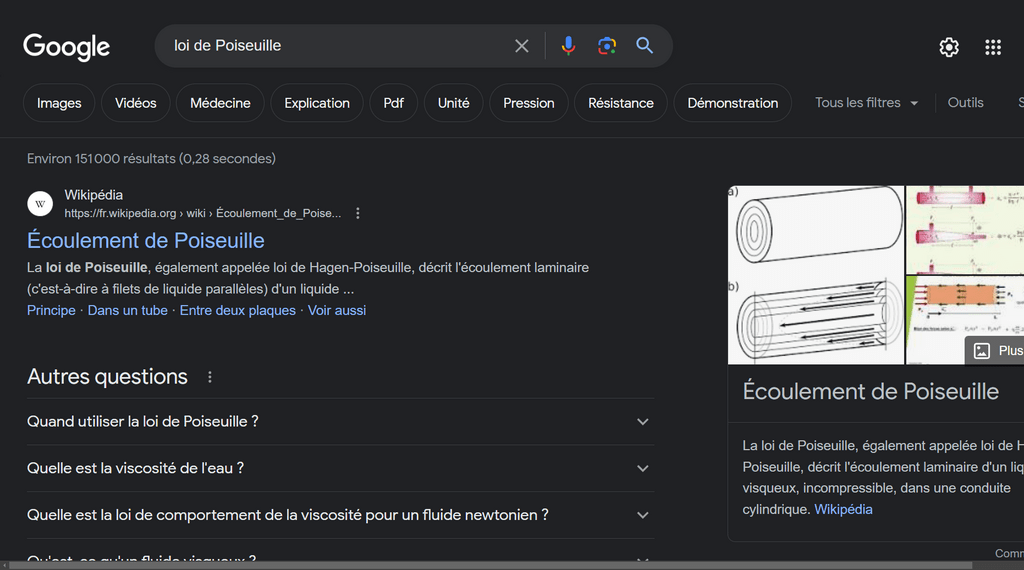The width and height of the screenshot is (1024, 570).
Task: Open the Google apps grid icon
Action: coord(993,47)
